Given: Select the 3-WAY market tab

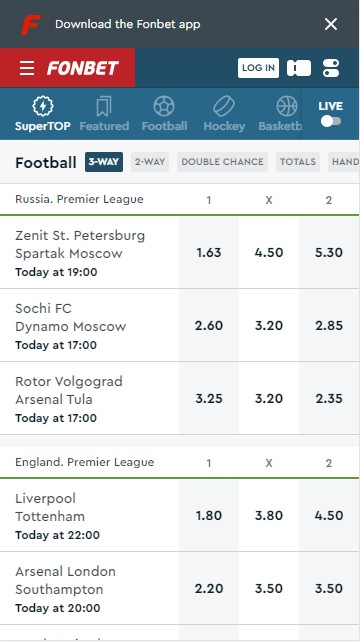Looking at the screenshot, I should tap(104, 162).
